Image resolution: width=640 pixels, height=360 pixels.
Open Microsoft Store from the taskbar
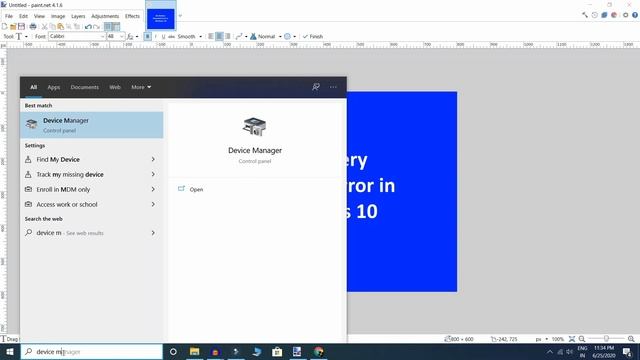pos(277,351)
